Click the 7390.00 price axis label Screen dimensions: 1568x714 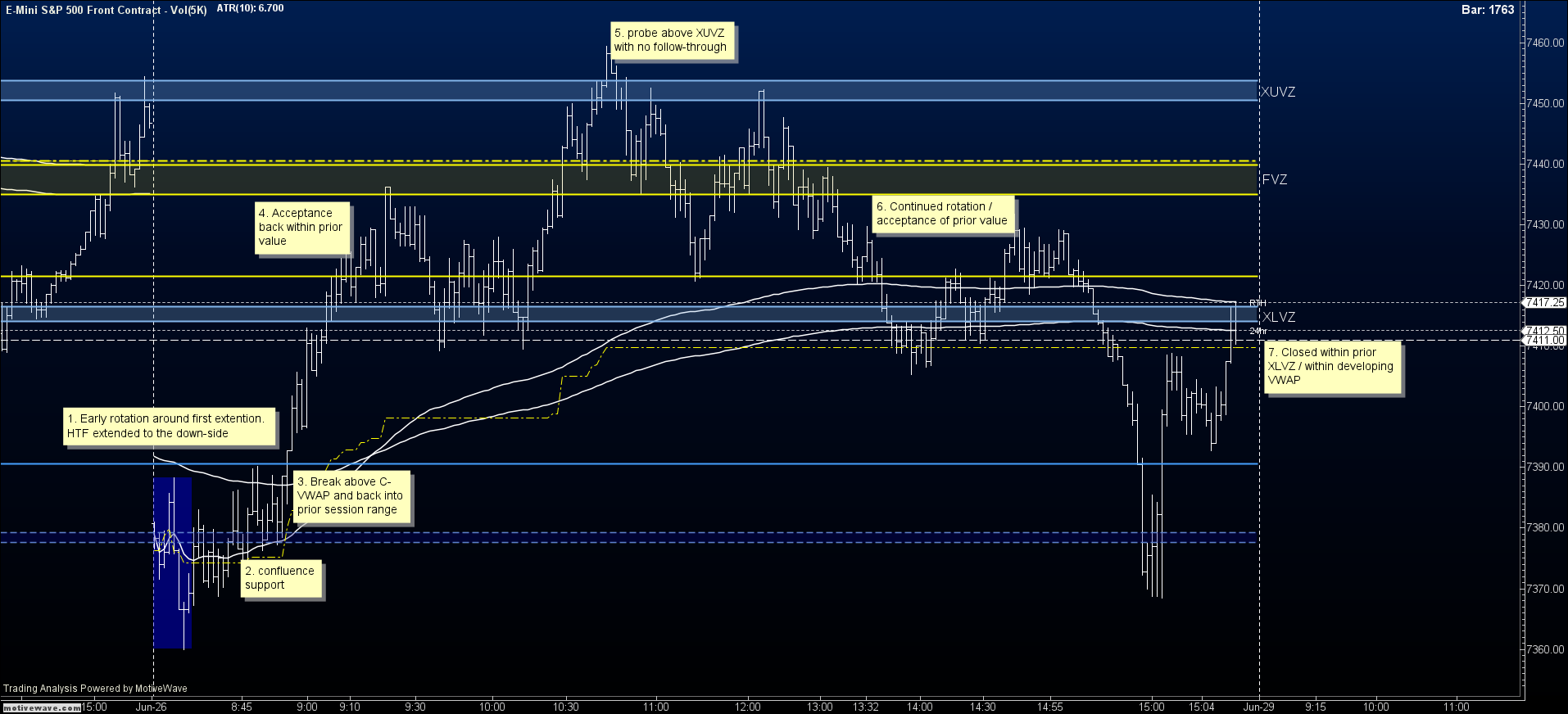click(x=1546, y=467)
